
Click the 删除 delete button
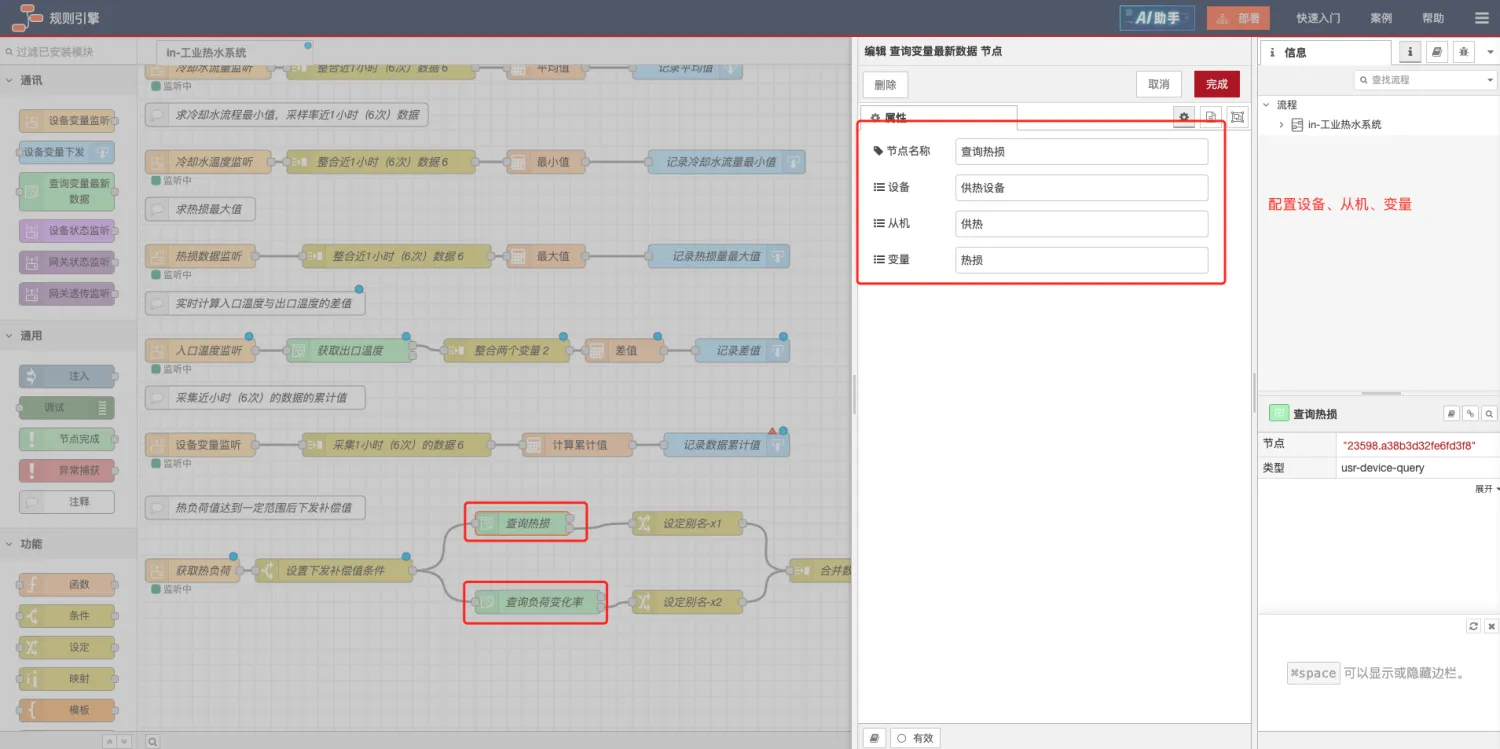coord(885,84)
